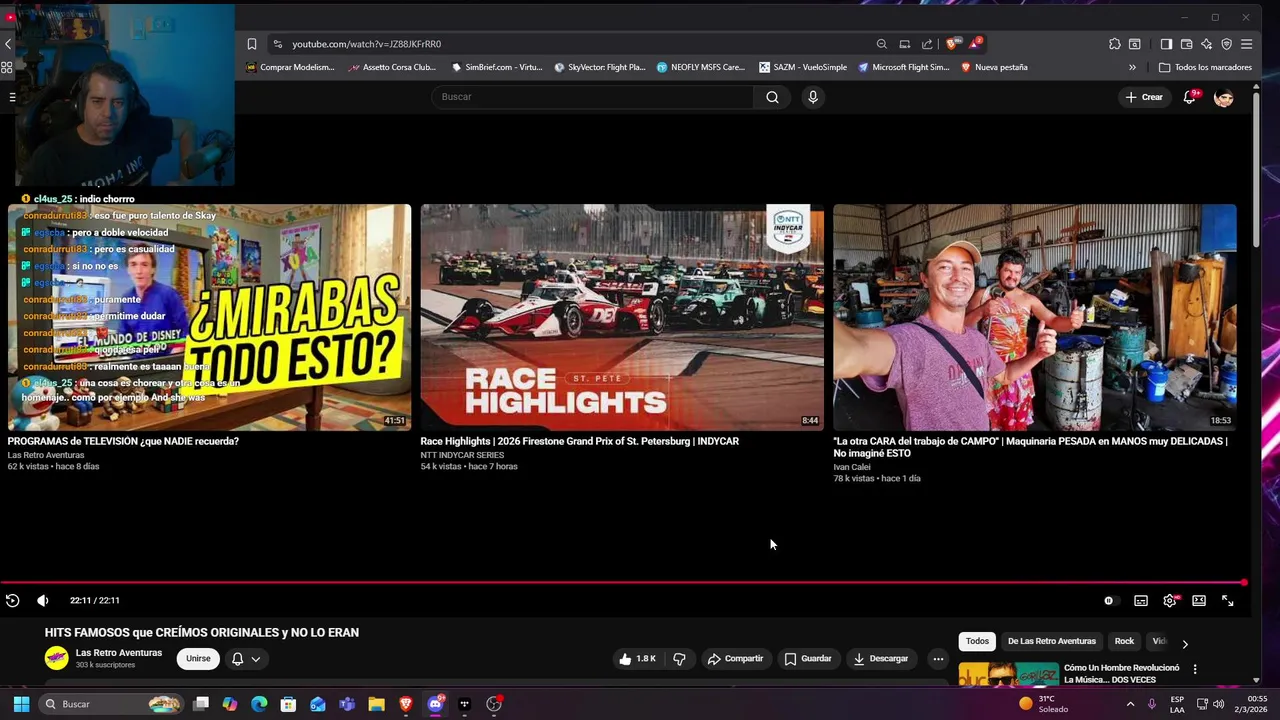Image resolution: width=1280 pixels, height=720 pixels.
Task: Open the SAZM - VueloSimple bookmark
Action: [x=803, y=67]
